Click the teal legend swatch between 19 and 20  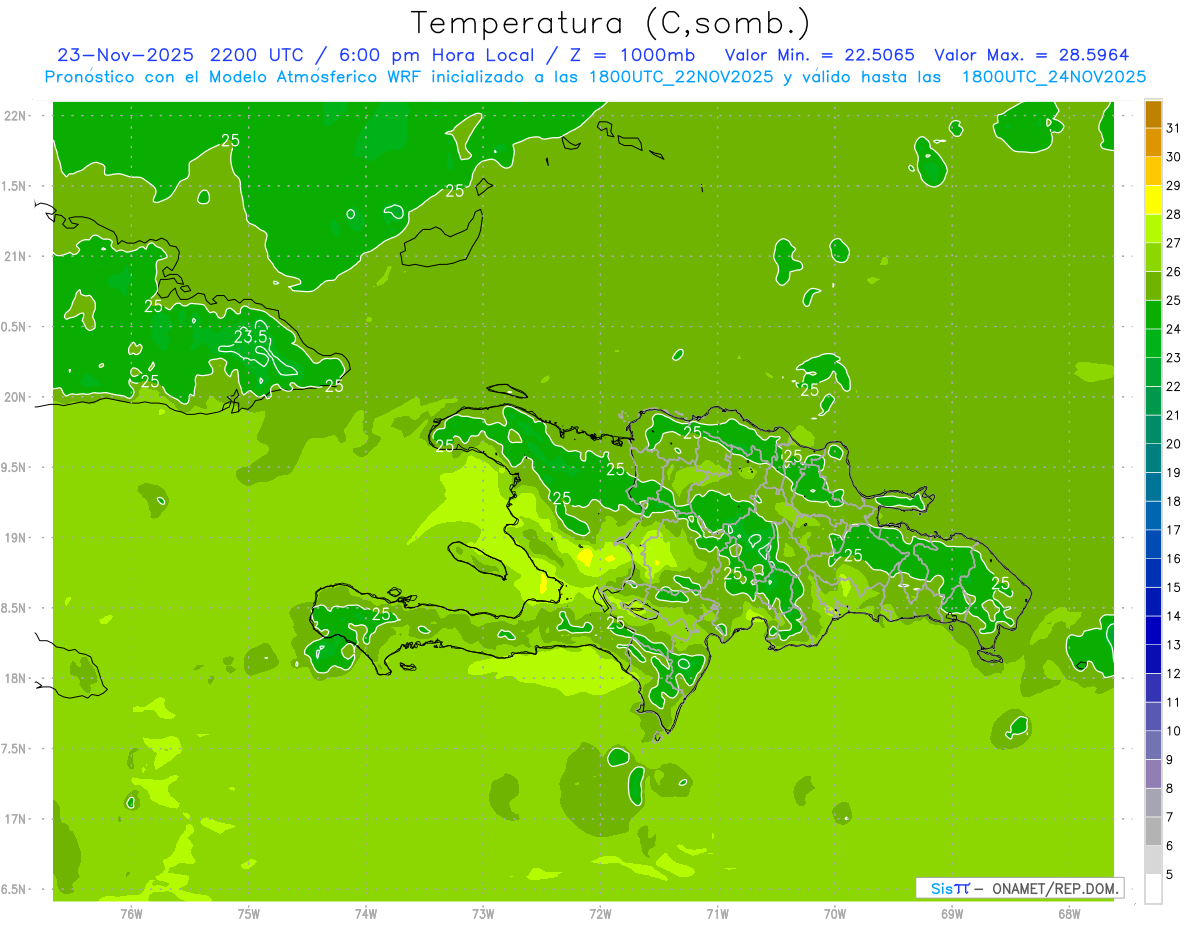[1153, 458]
